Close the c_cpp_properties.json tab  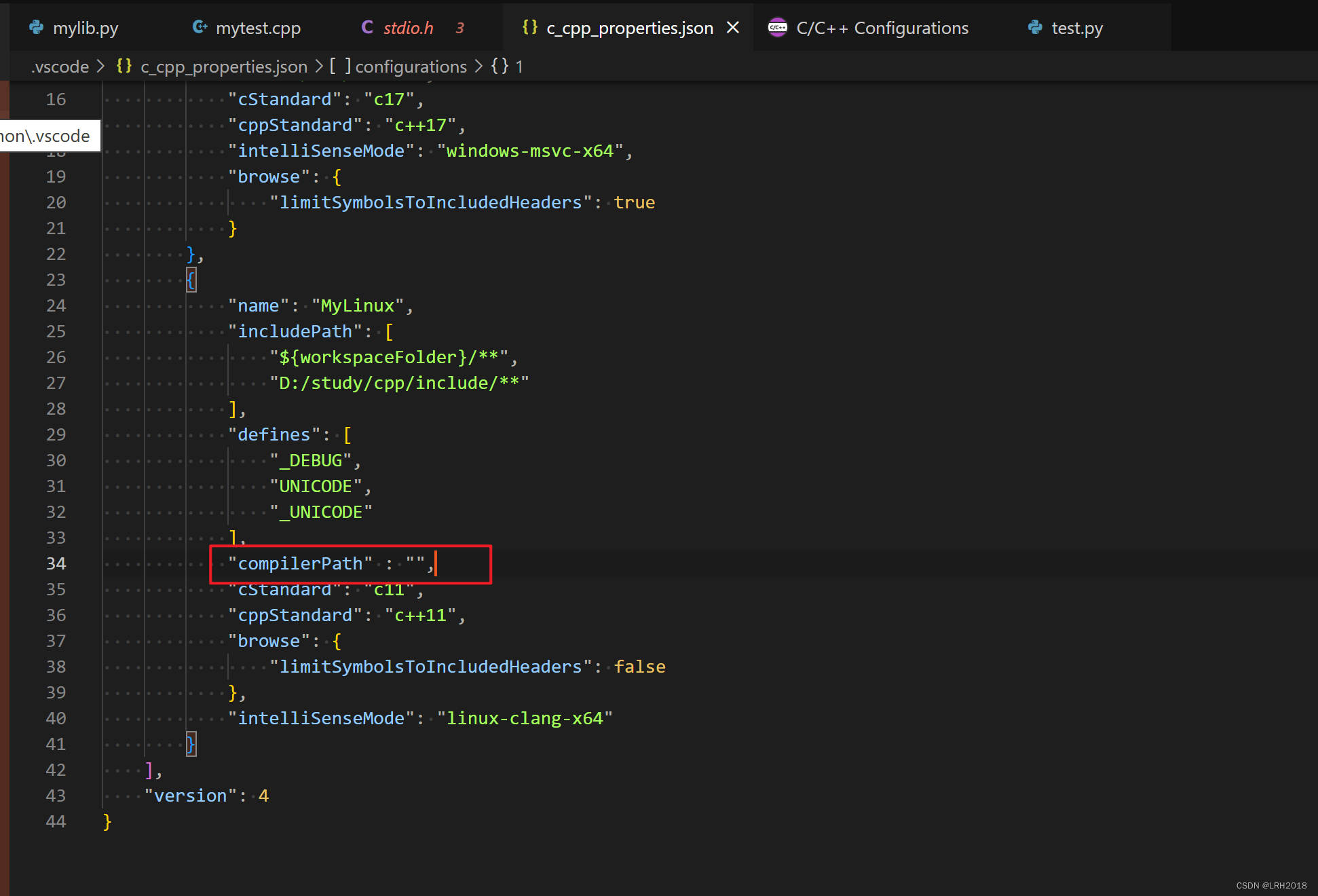point(733,28)
